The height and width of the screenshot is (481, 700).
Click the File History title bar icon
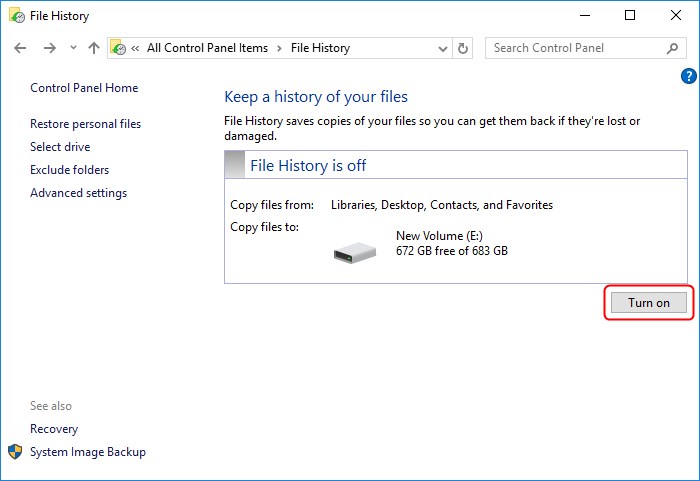(17, 16)
